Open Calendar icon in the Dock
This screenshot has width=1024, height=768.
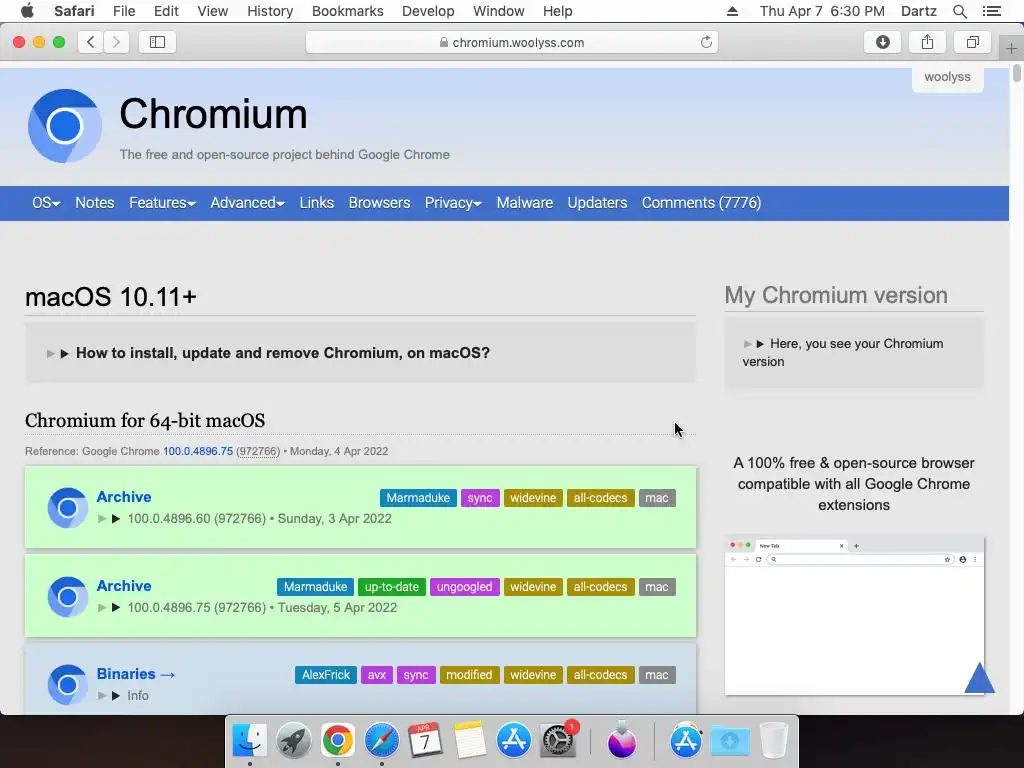pos(425,741)
